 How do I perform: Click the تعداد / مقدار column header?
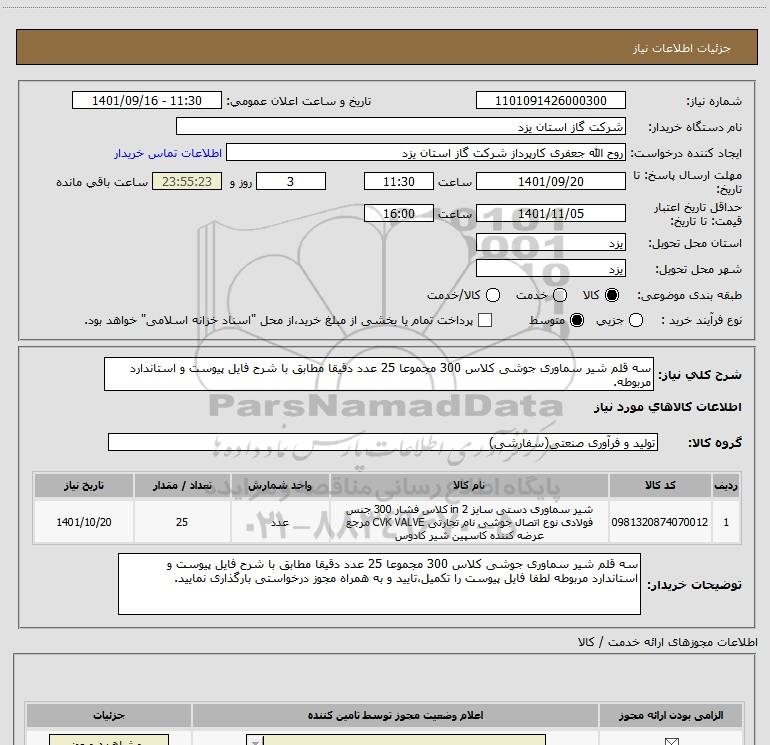[182, 486]
